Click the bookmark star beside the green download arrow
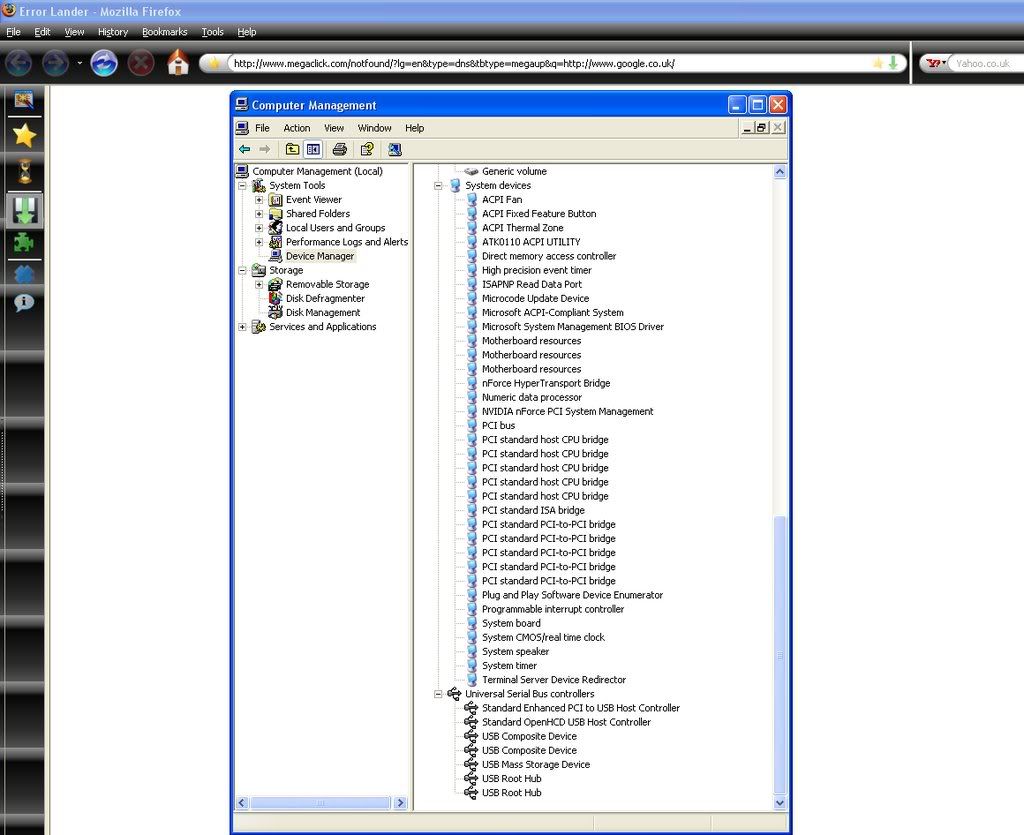Image resolution: width=1024 pixels, height=835 pixels. pyautogui.click(x=878, y=63)
